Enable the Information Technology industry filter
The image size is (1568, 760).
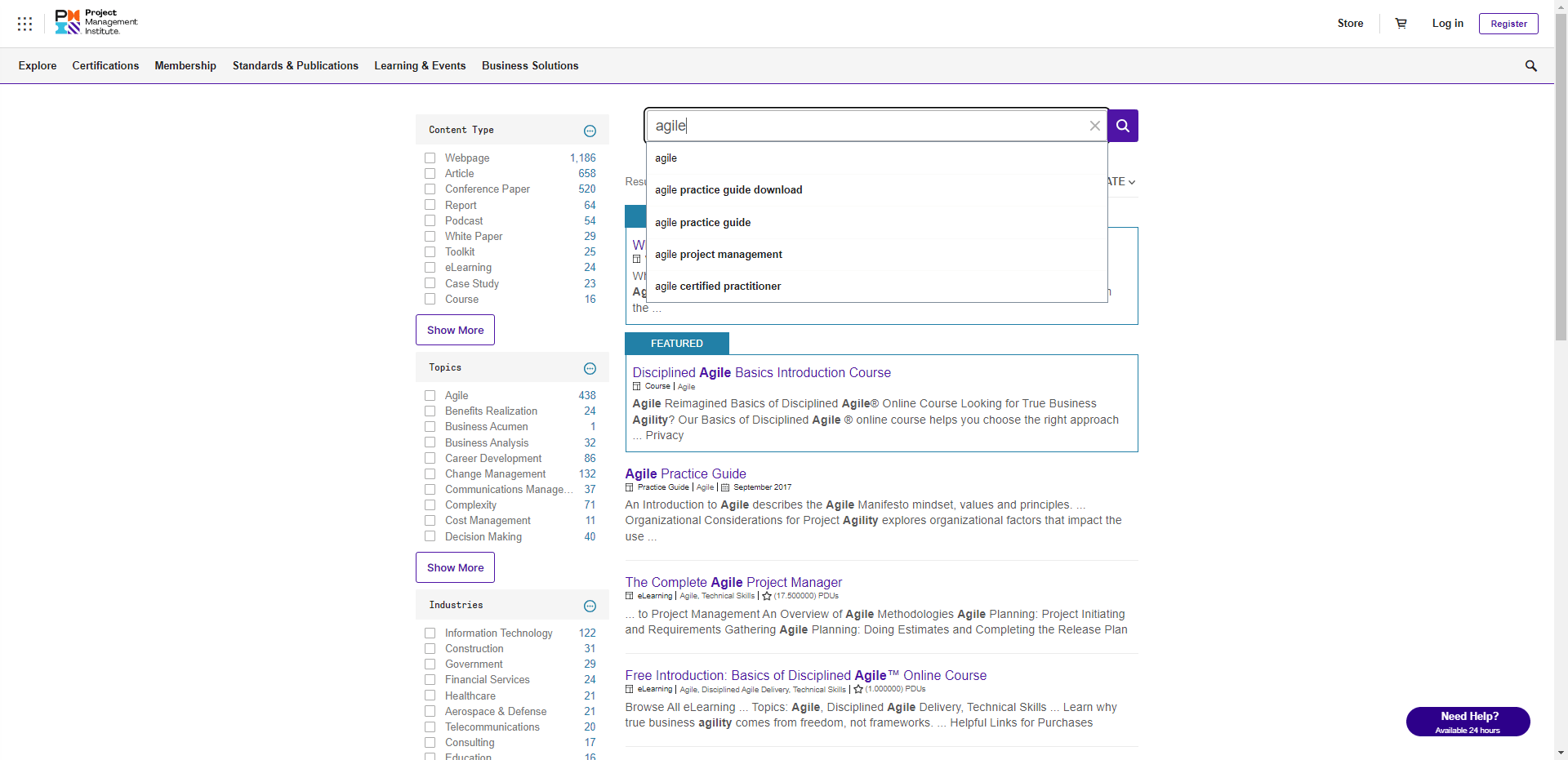[x=430, y=633]
